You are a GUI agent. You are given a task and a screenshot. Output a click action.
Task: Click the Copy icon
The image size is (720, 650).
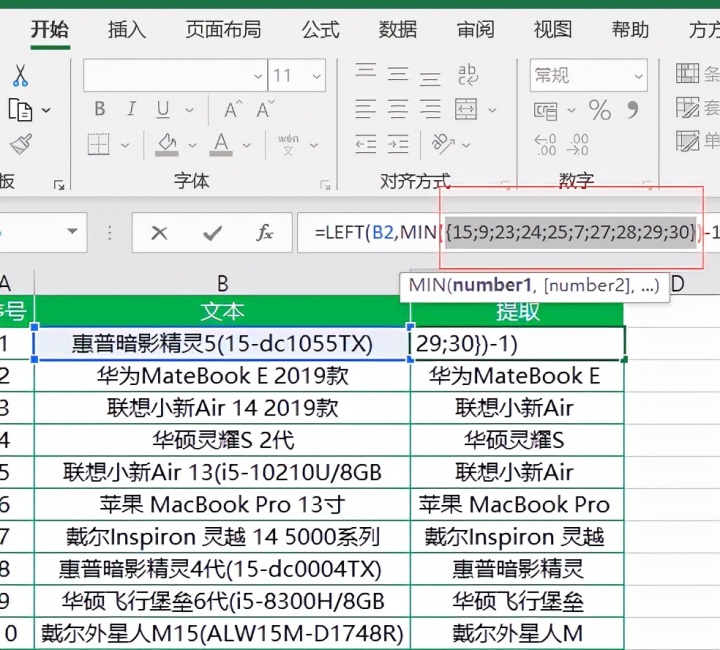20,110
